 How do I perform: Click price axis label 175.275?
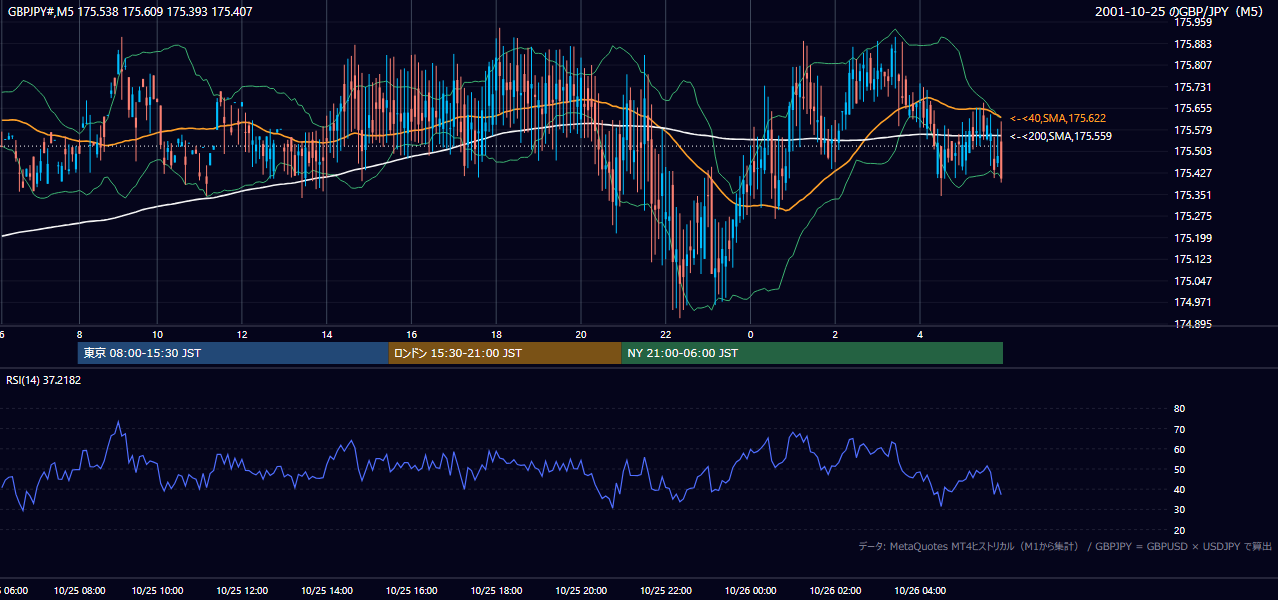(x=1193, y=216)
